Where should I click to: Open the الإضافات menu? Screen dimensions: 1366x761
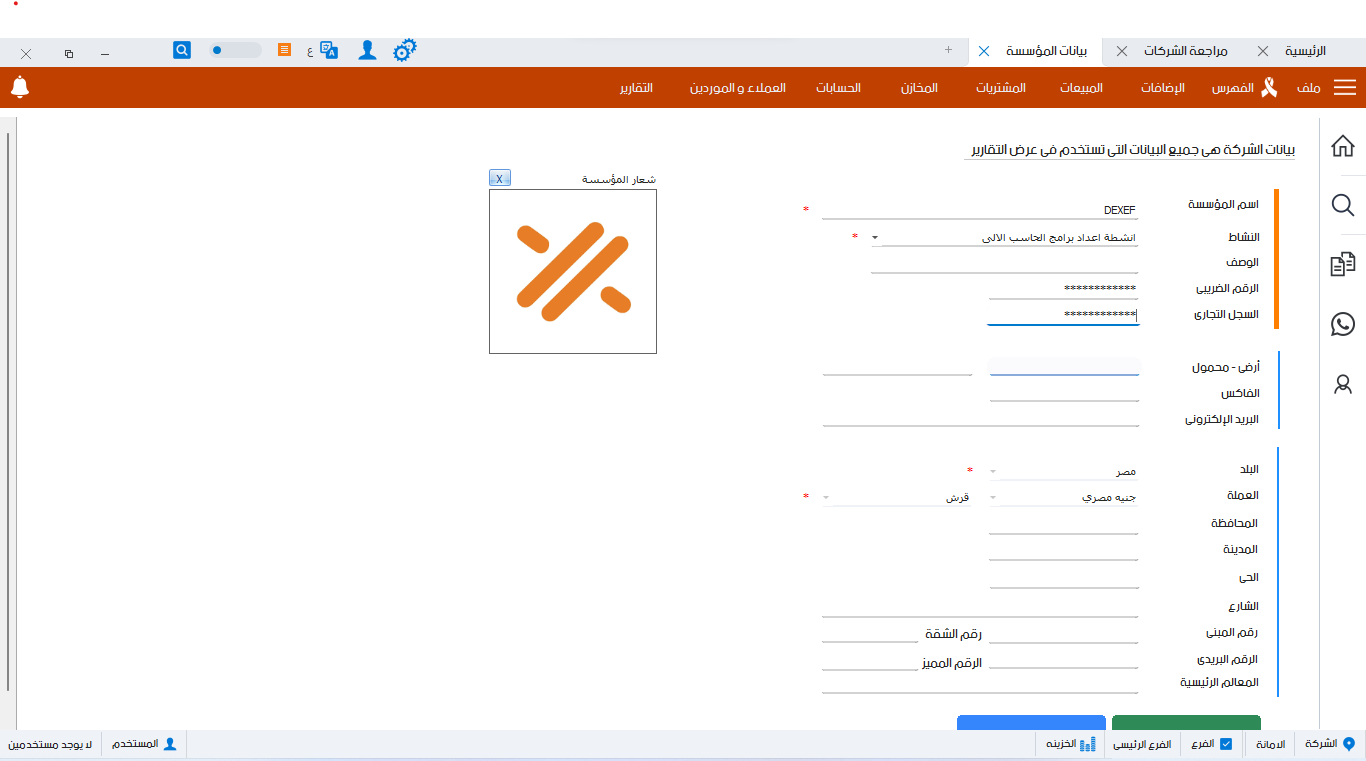click(1163, 88)
